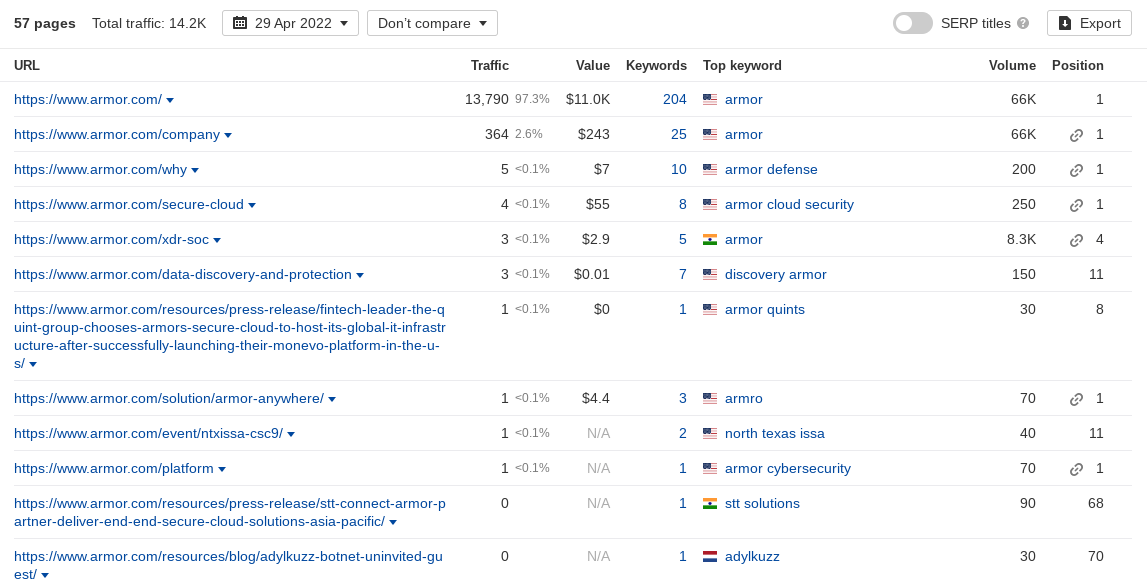Click the discovery armor keyword link
This screenshot has height=581, width=1147.
point(775,275)
